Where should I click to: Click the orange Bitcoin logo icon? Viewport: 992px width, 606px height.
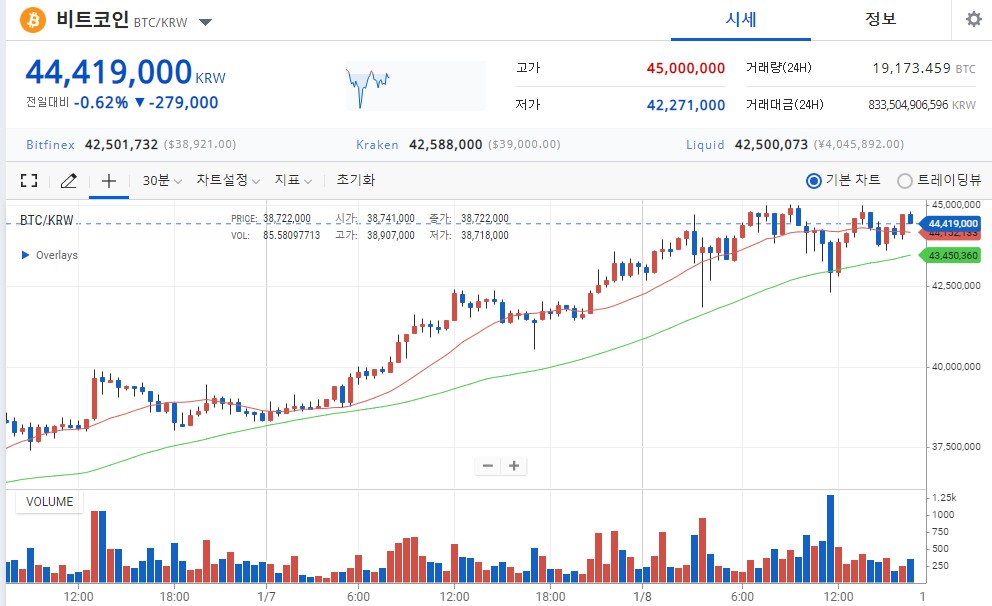click(33, 20)
